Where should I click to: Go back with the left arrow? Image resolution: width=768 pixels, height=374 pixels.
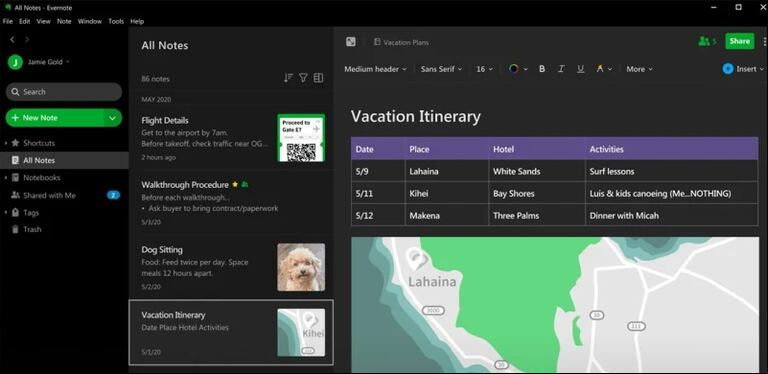pyautogui.click(x=12, y=40)
